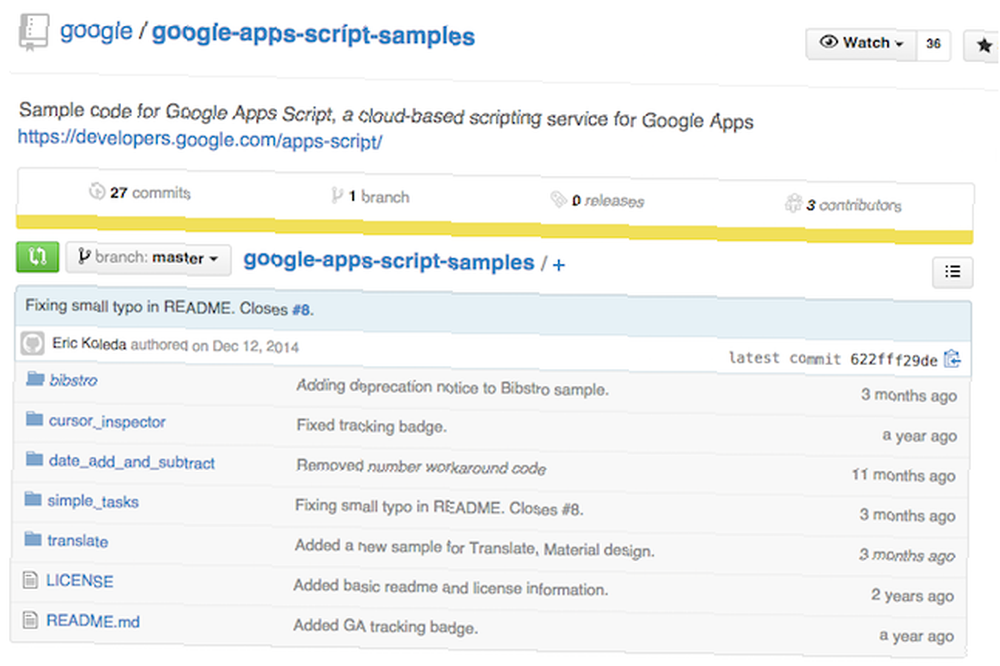This screenshot has height=666, width=1000.
Task: Visit the developers.google.com/apps-script link
Action: point(200,138)
